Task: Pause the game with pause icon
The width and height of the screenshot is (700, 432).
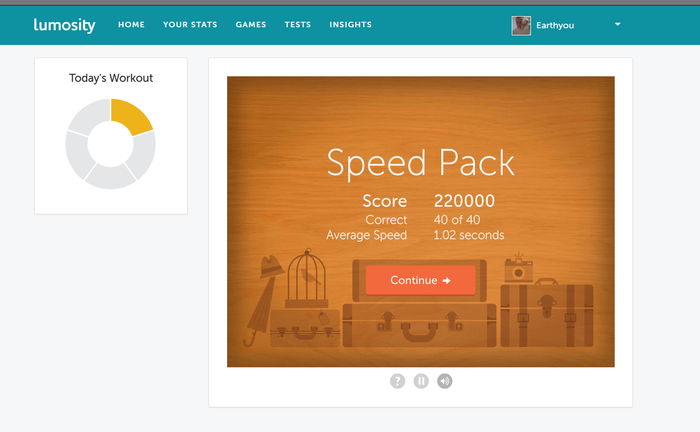Action: pyautogui.click(x=421, y=381)
